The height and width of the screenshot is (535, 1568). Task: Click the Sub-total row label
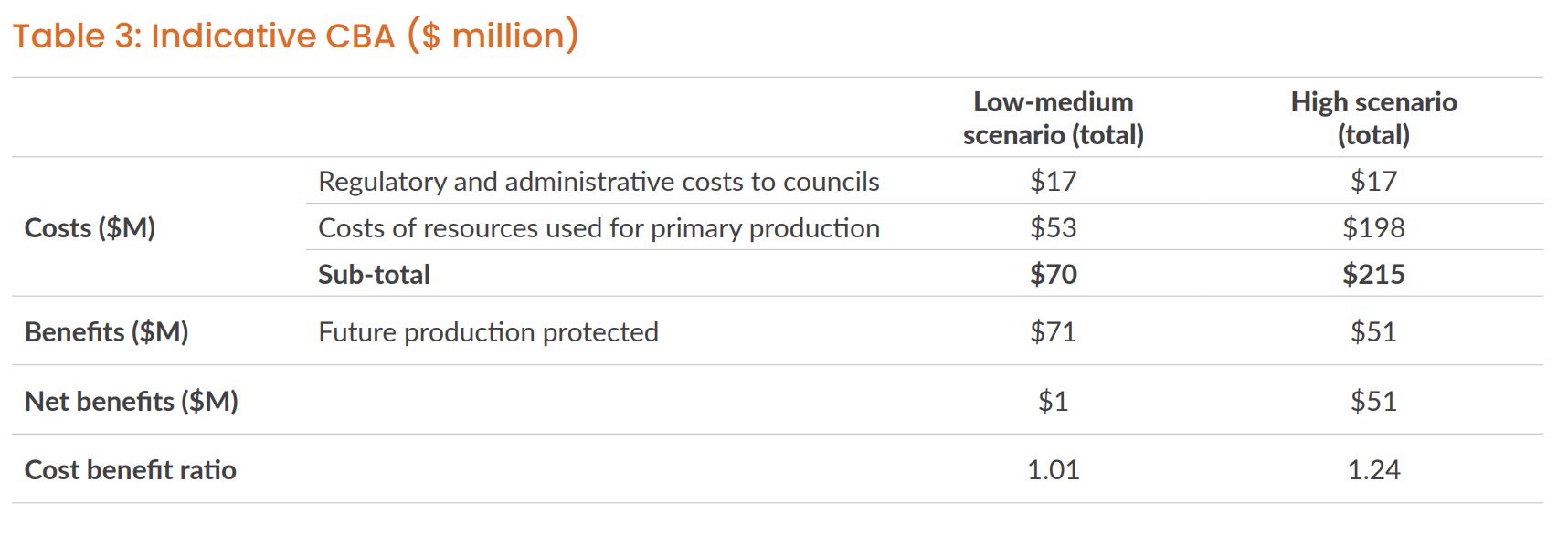(374, 274)
